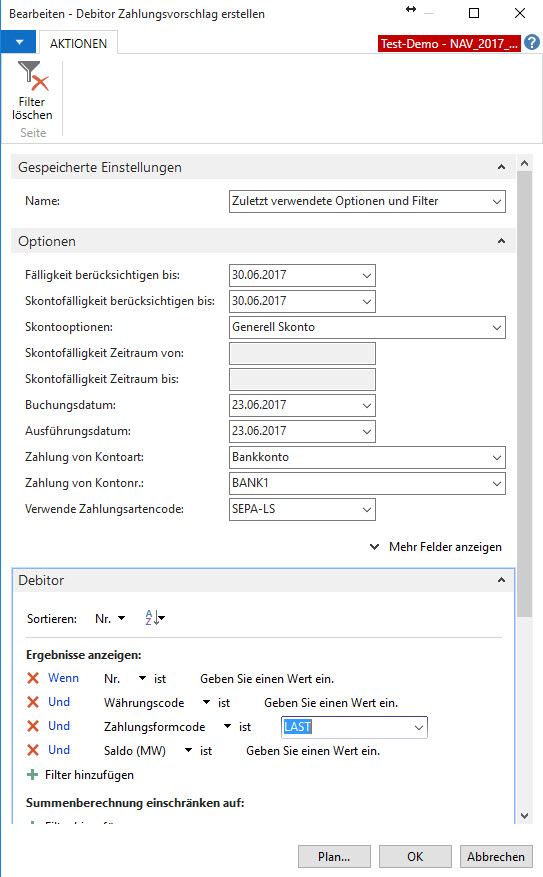Remove the Saldo (MW) filter row

click(x=33, y=751)
